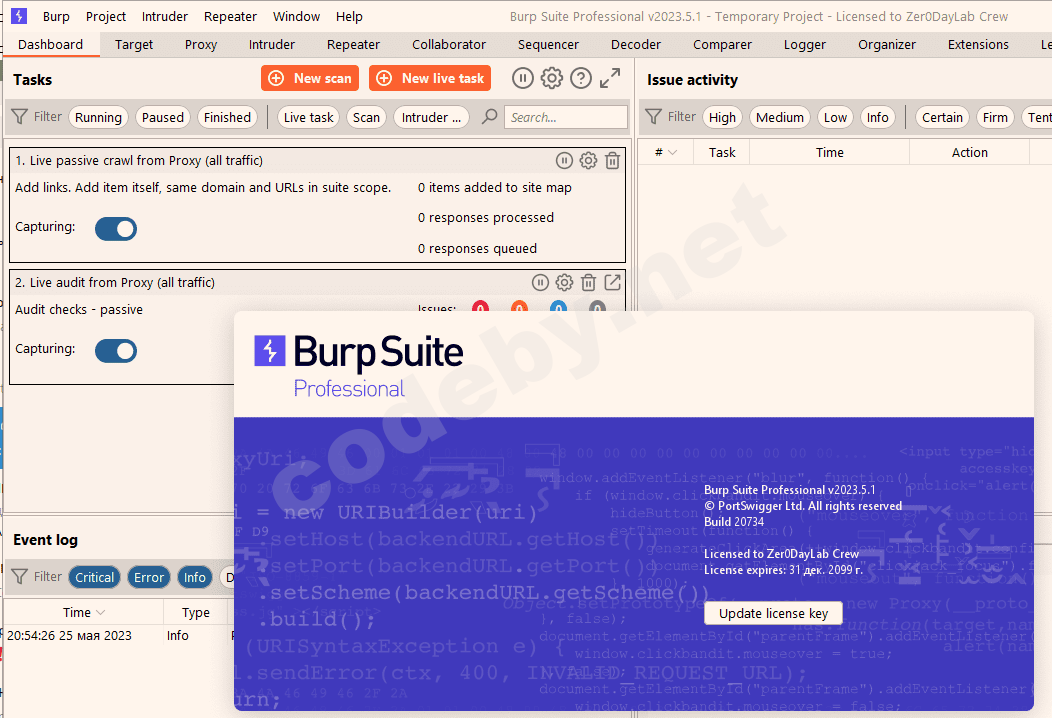Click the Burp logo icon in the menu bar

tap(19, 16)
